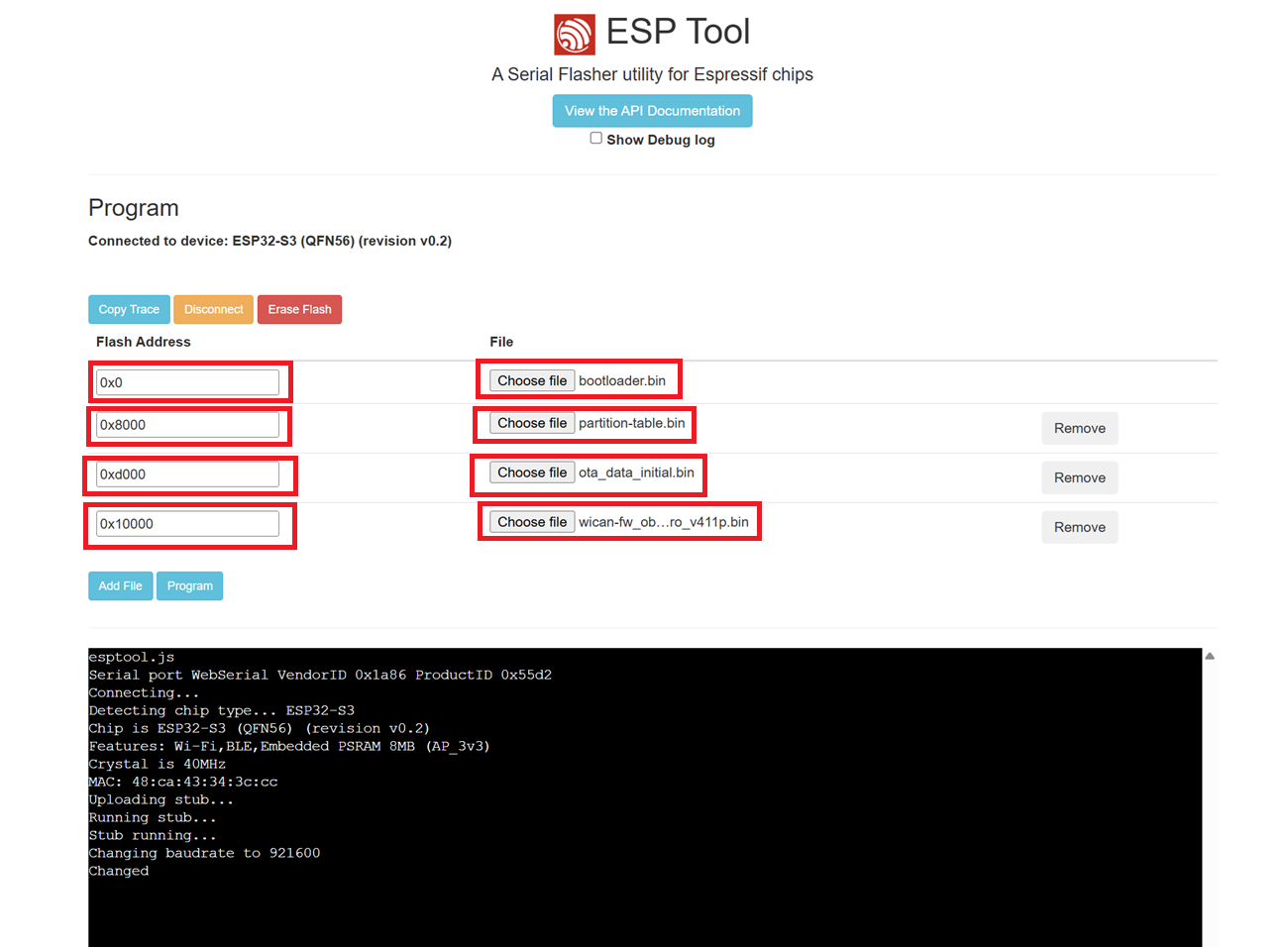This screenshot has height=947, width=1288.
Task: Open View the API Documentation
Action: pos(652,111)
